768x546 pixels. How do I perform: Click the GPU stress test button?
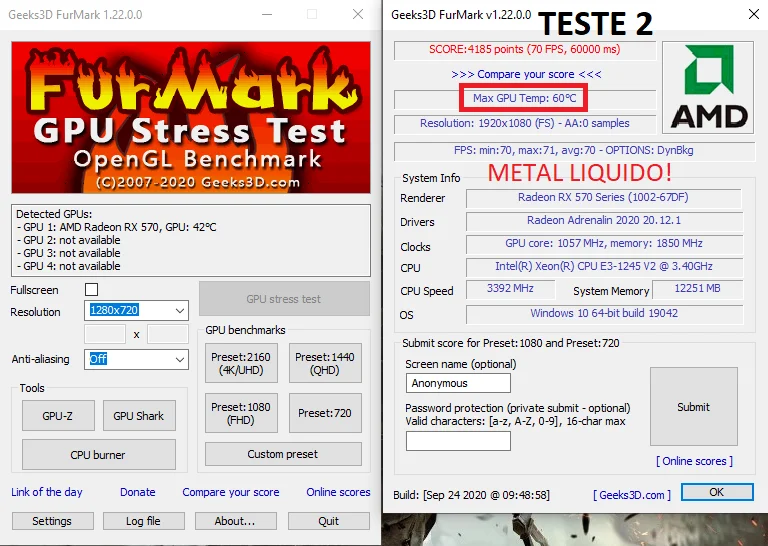[x=284, y=299]
